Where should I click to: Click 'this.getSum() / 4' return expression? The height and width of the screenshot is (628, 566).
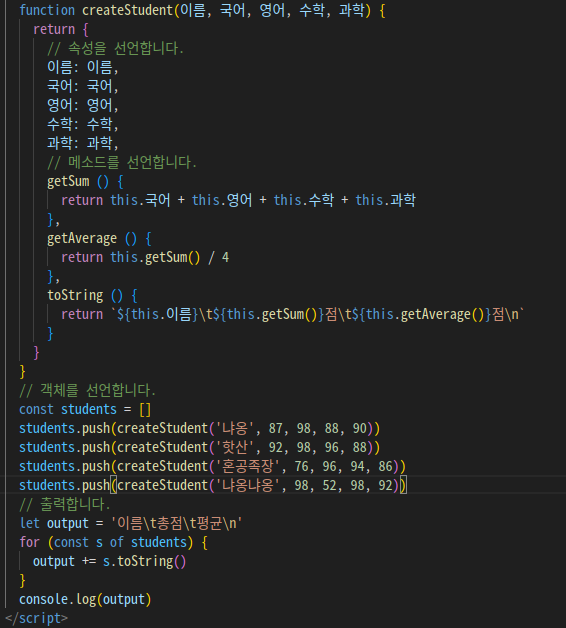[169, 258]
